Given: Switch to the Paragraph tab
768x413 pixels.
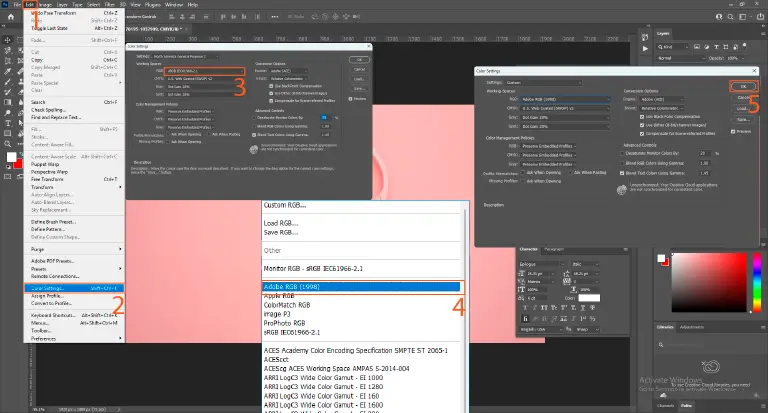Looking at the screenshot, I should 554,249.
